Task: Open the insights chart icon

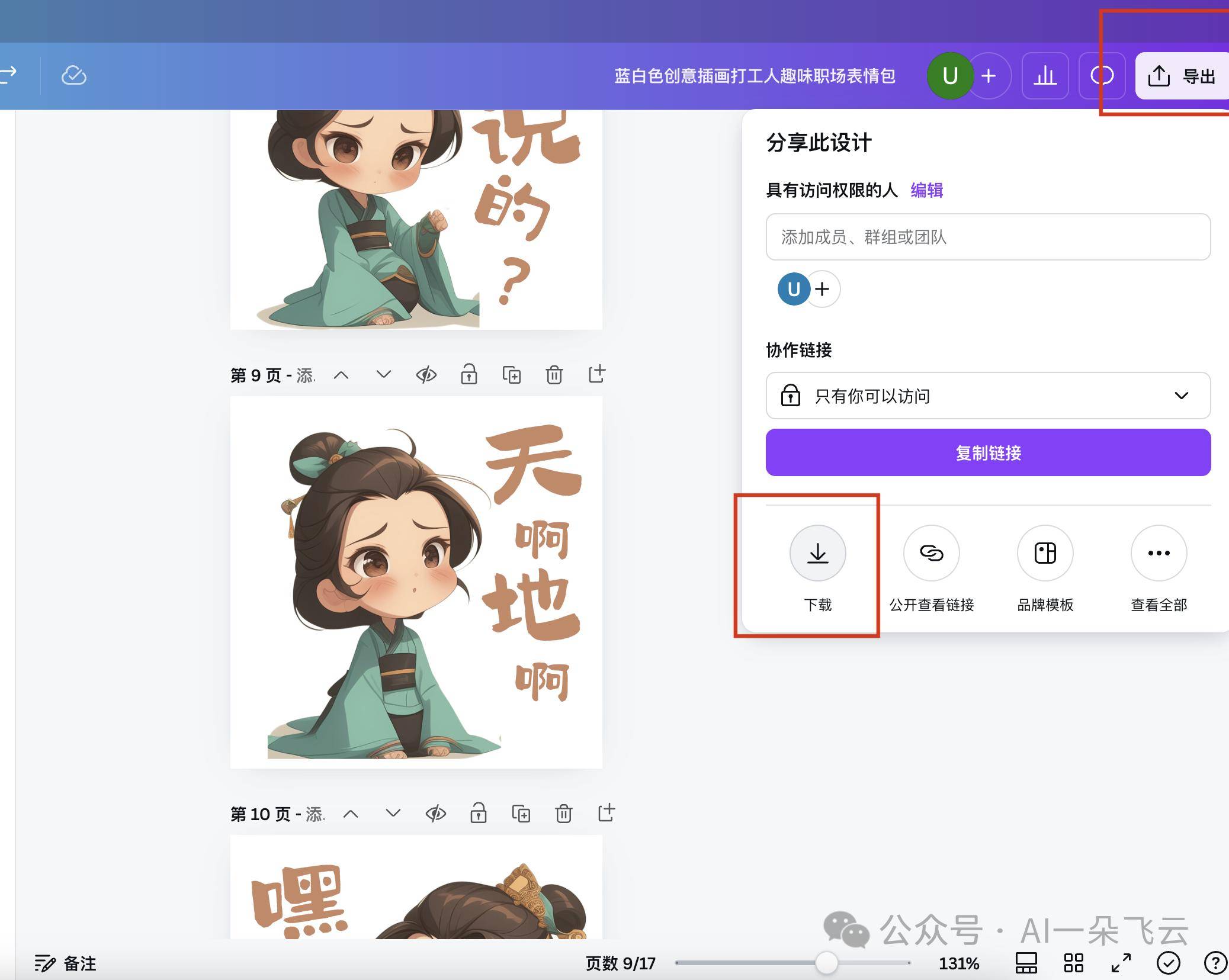Action: (x=1045, y=76)
